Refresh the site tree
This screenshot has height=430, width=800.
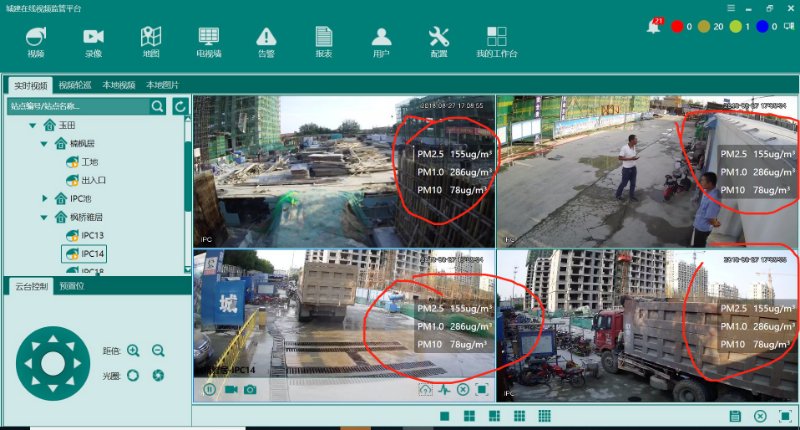click(180, 106)
